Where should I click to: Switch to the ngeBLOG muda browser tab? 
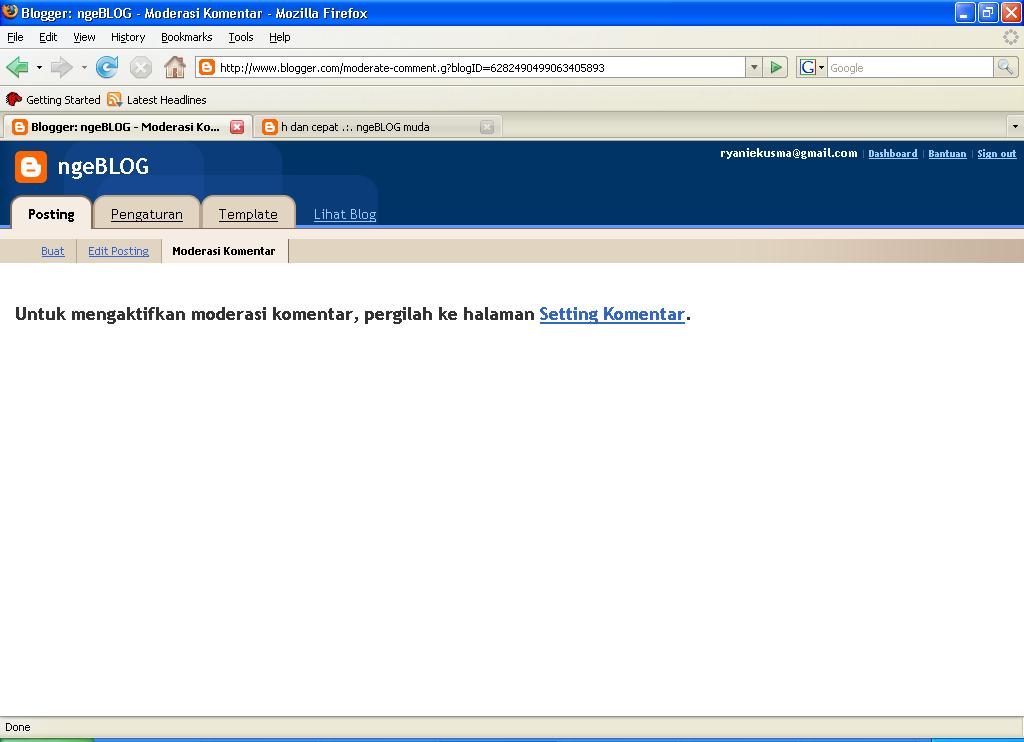coord(377,127)
